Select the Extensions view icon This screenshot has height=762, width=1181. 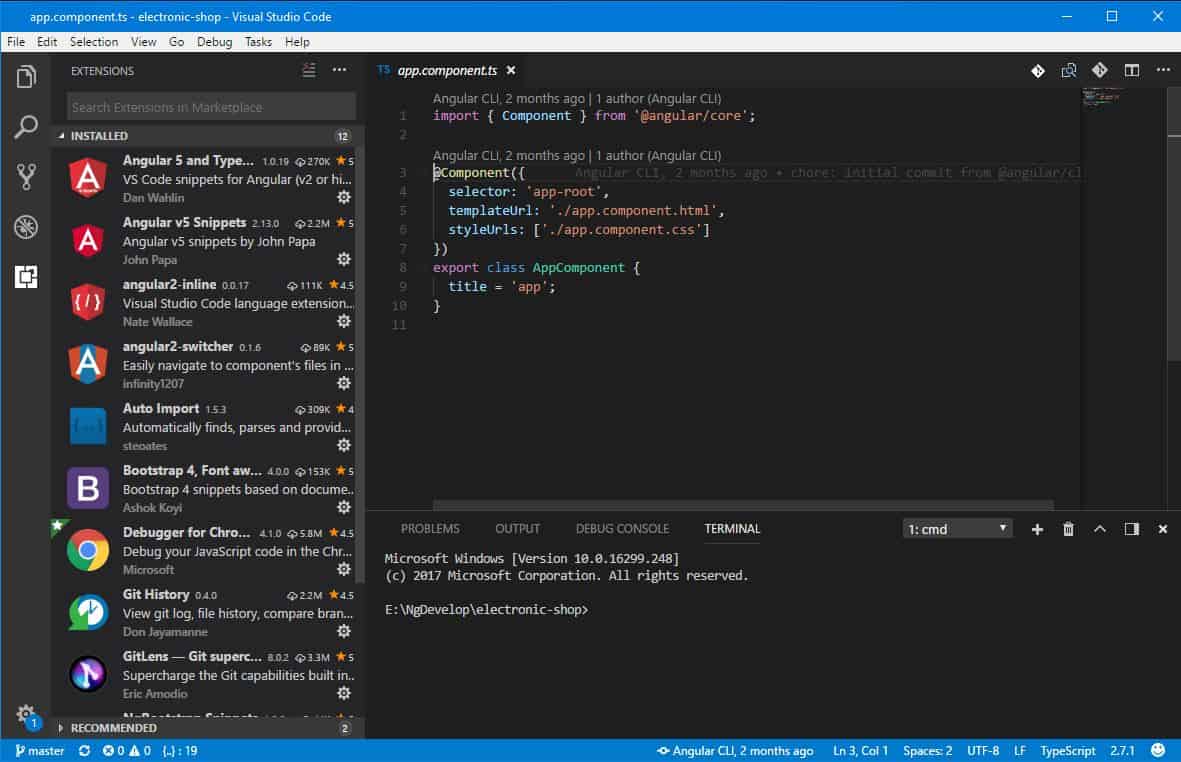click(x=26, y=276)
